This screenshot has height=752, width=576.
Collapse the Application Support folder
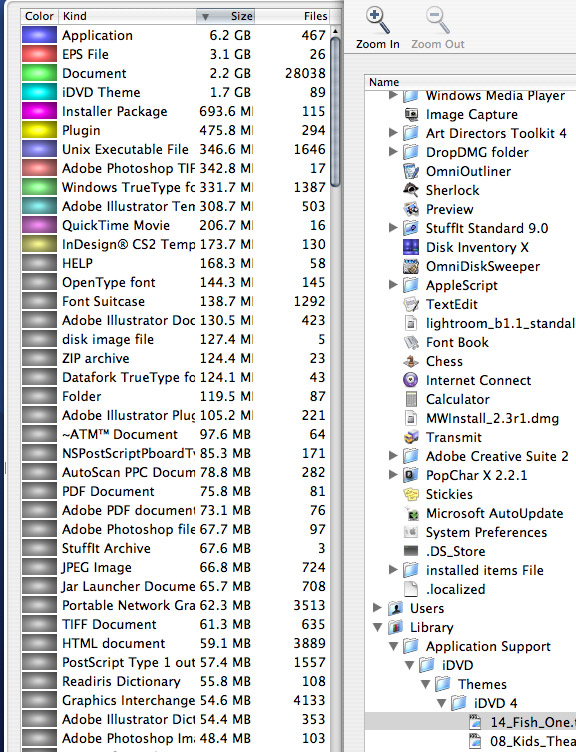[393, 646]
